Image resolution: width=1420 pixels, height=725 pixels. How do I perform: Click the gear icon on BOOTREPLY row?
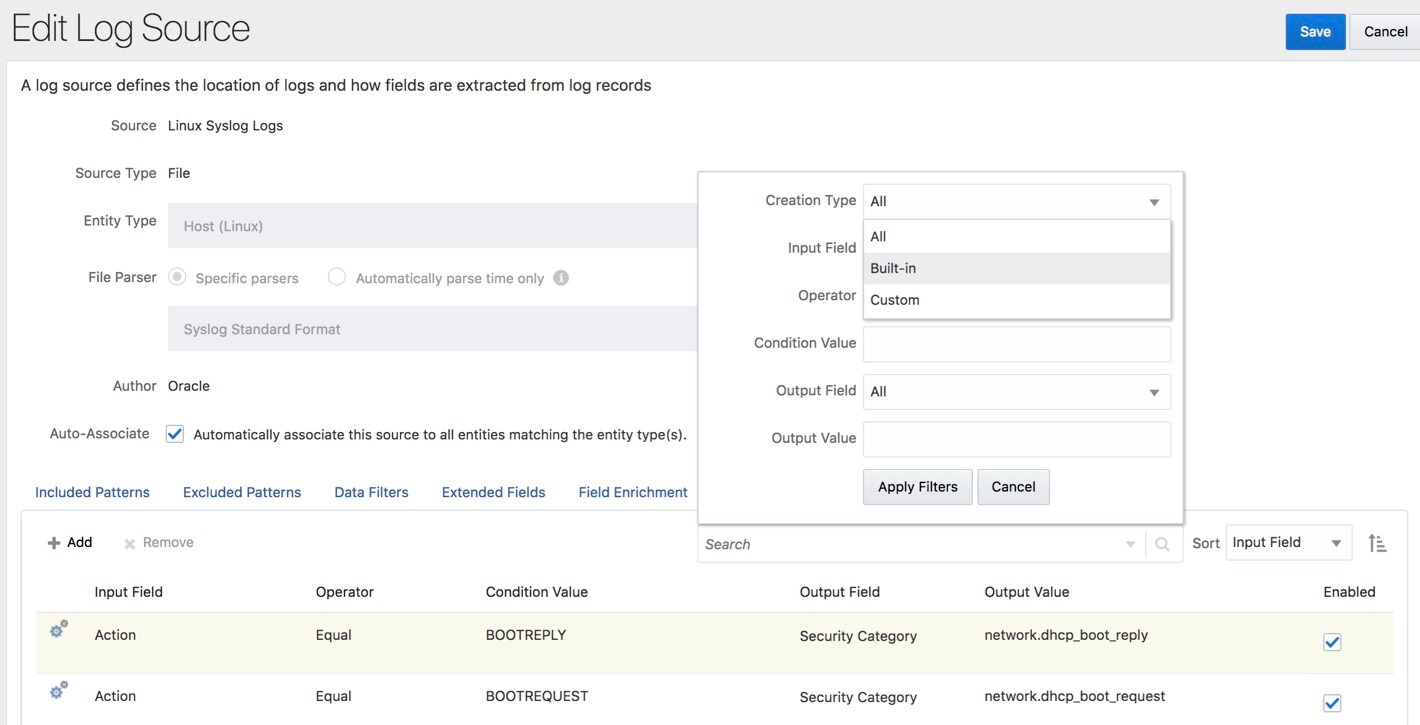(59, 630)
